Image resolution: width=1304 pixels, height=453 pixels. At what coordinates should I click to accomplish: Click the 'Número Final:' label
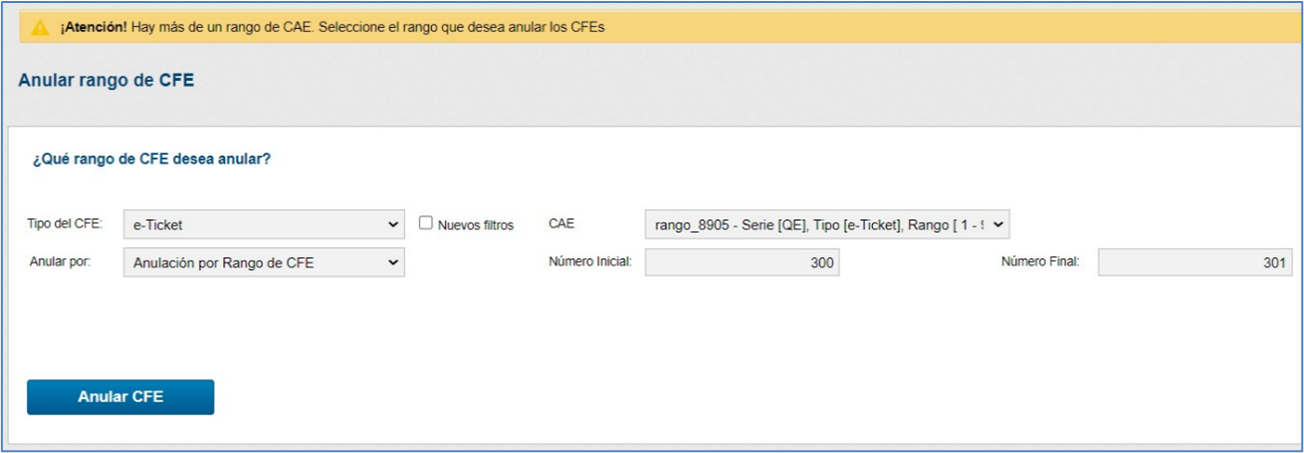(1040, 263)
